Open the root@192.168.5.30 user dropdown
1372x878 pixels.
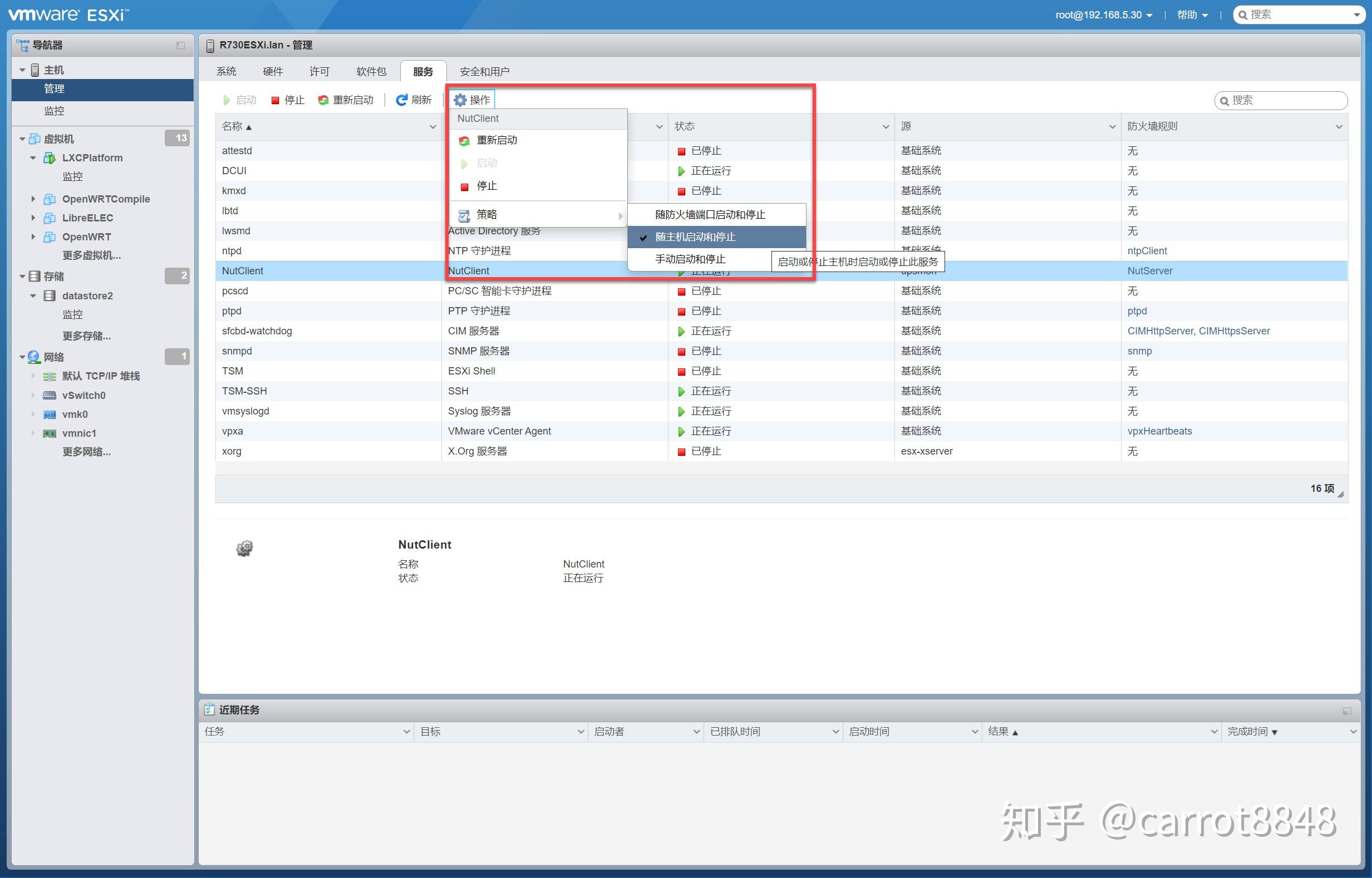coord(1103,15)
